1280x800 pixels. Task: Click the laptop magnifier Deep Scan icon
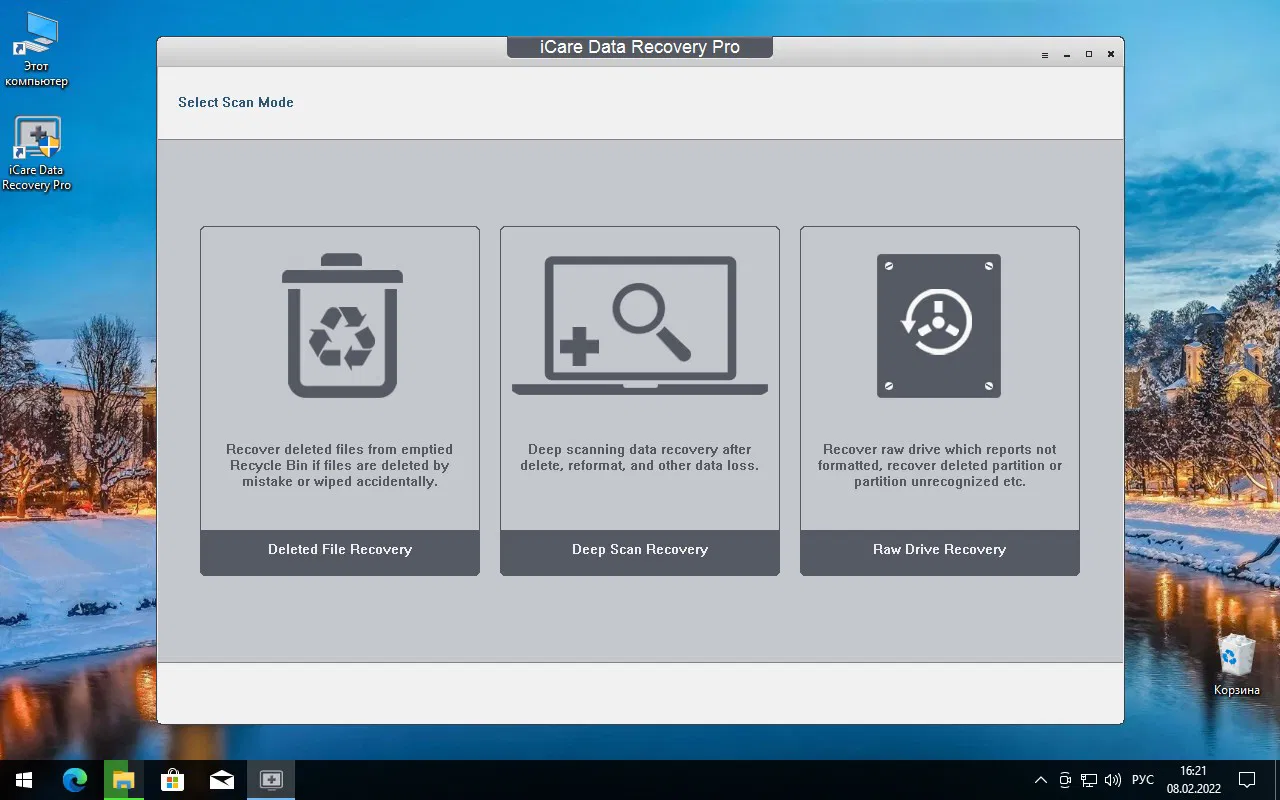pyautogui.click(x=640, y=326)
